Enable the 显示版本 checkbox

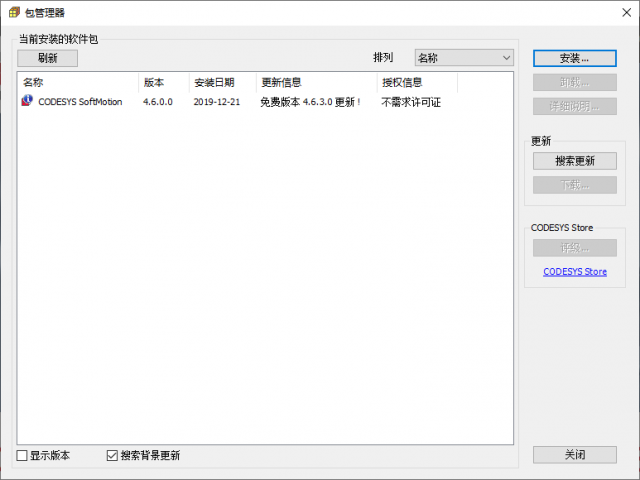[x=23, y=455]
